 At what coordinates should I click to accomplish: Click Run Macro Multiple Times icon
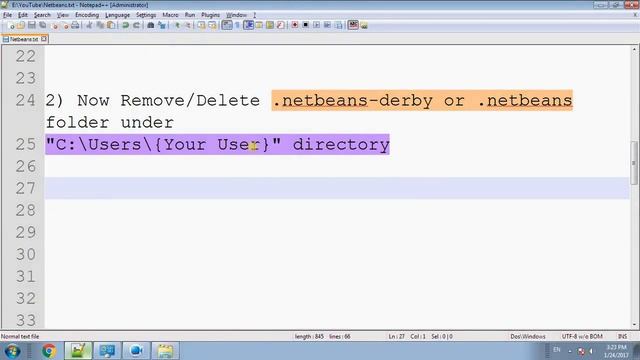click(327, 25)
